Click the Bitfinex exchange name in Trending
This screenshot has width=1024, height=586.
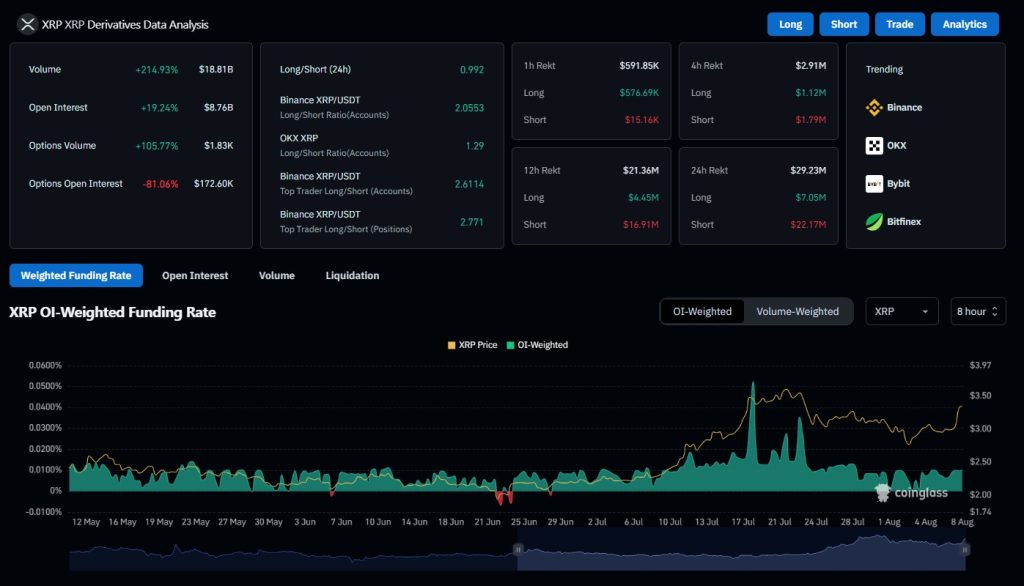904,222
